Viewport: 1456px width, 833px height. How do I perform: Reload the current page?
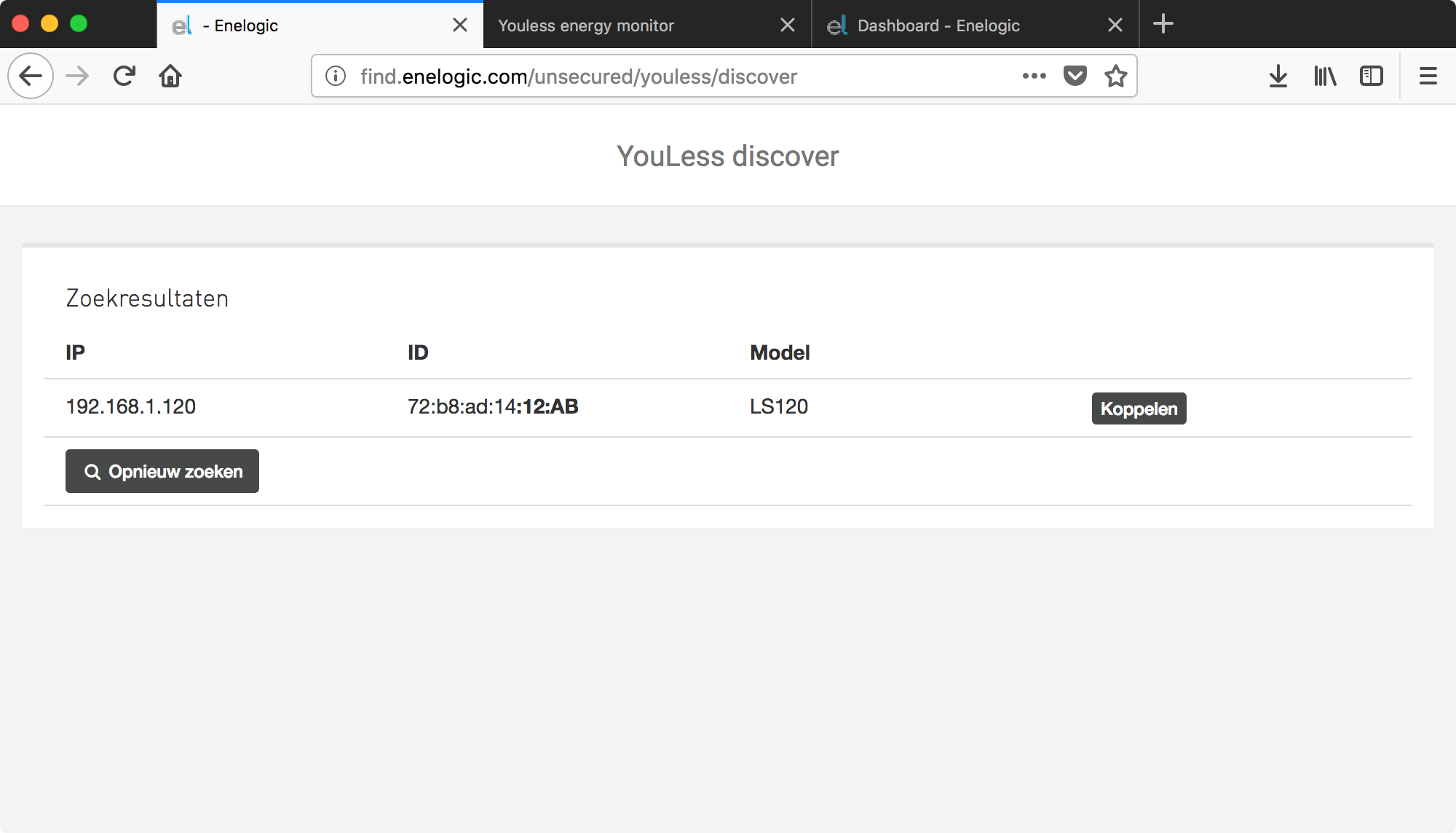tap(124, 76)
